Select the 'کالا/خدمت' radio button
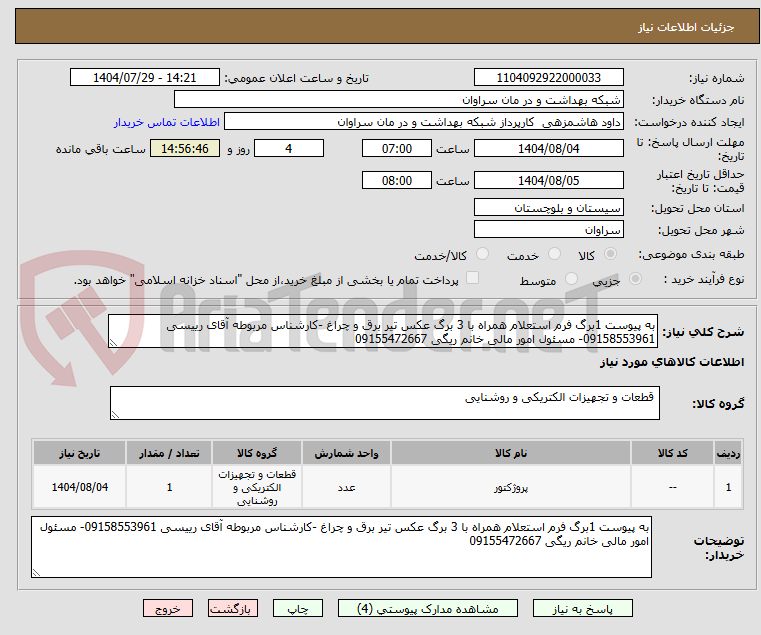The width and height of the screenshot is (761, 635). tap(482, 254)
